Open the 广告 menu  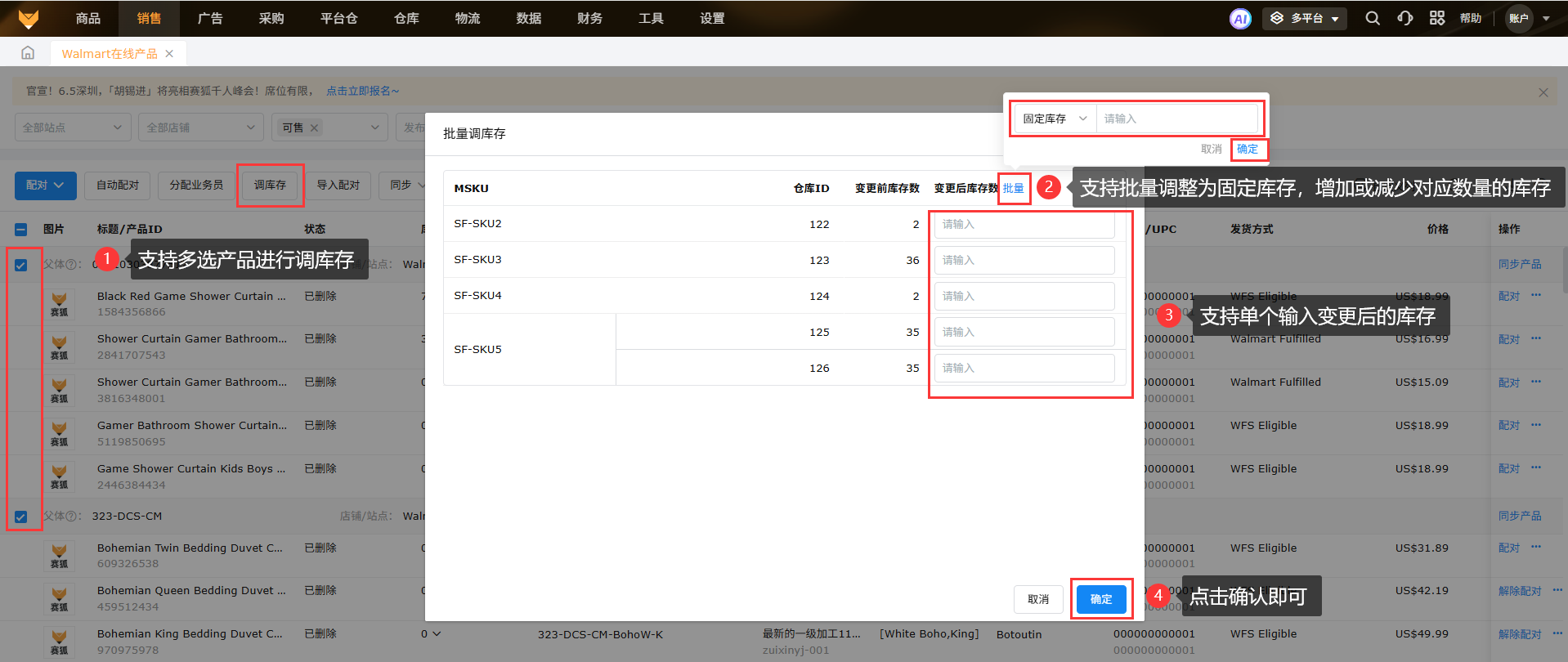click(210, 18)
